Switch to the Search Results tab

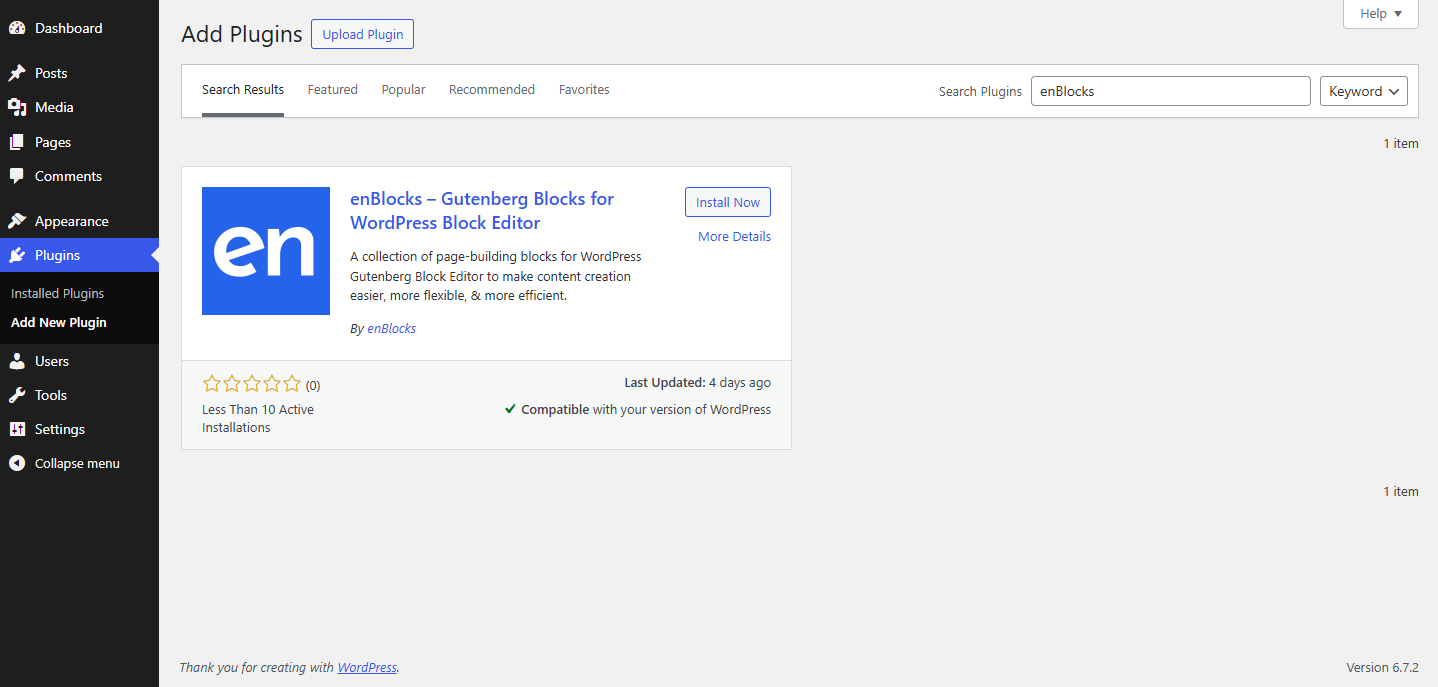(243, 90)
